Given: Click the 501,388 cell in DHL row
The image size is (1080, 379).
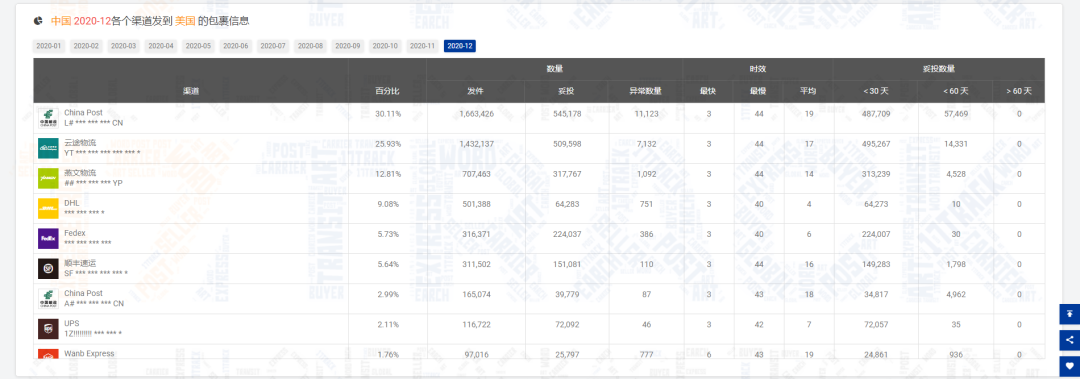Looking at the screenshot, I should click(477, 204).
